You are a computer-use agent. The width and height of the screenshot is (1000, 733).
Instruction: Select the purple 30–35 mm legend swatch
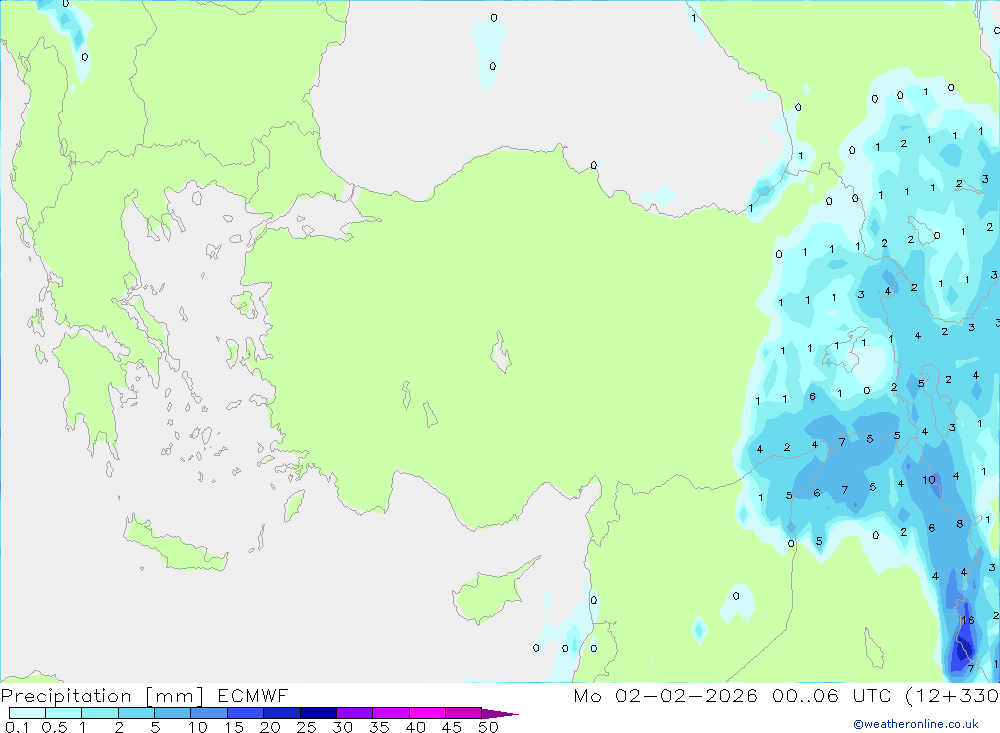[354, 713]
